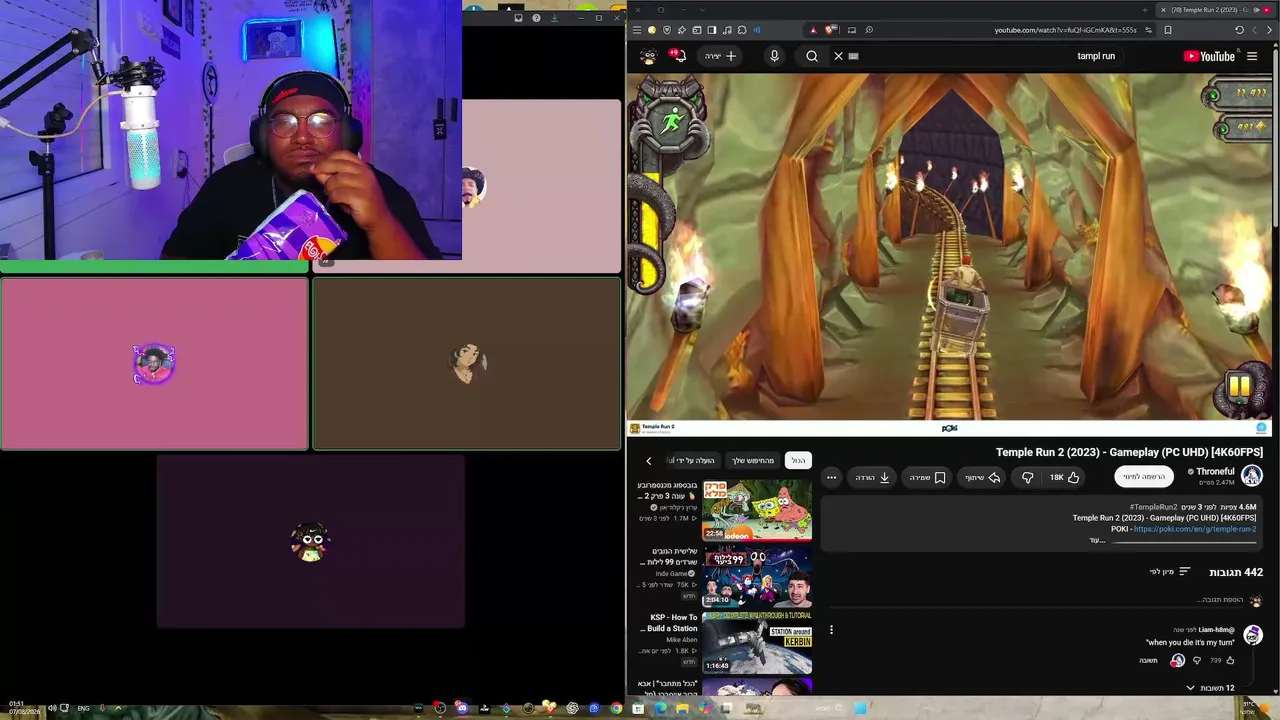The image size is (1280, 720).
Task: Click the dark purple avatar tile in call window
Action: (310, 542)
